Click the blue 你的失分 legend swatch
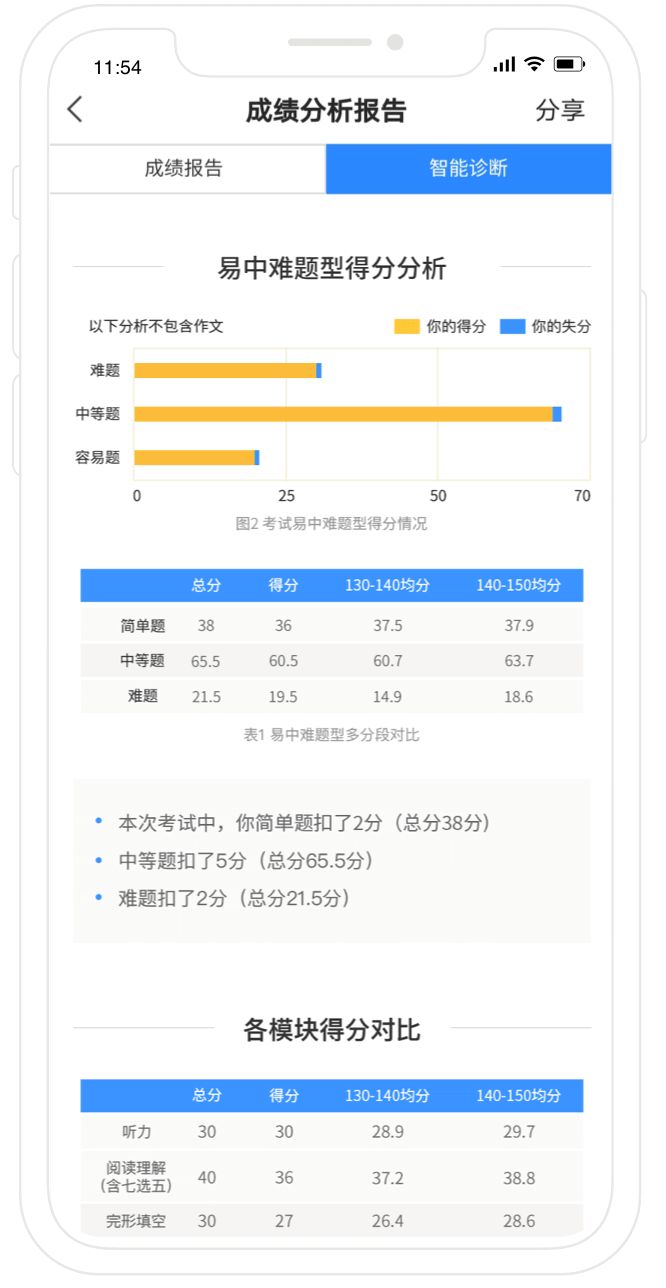Screen dimensions: 666x1288 click(512, 327)
